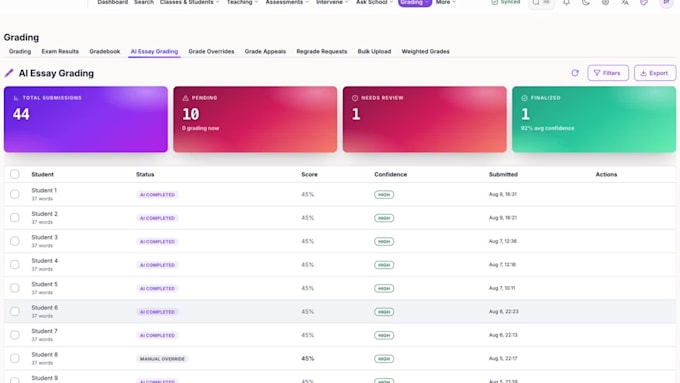Click the Pending card warning icon
Image resolution: width=680 pixels, height=383 pixels.
pos(186,98)
